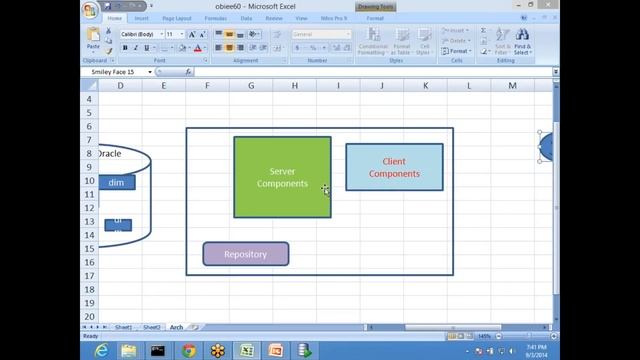Switch to Page Layout view in status bar
The width and height of the screenshot is (640, 360).
[x=461, y=336]
